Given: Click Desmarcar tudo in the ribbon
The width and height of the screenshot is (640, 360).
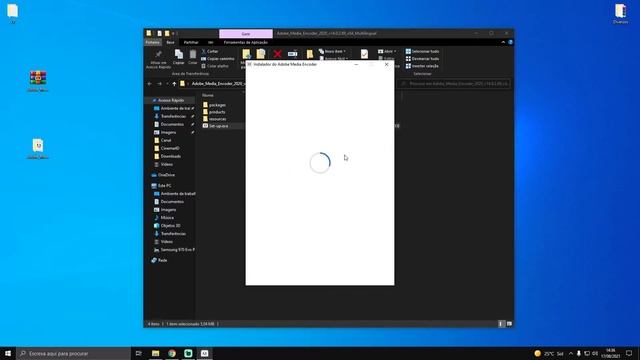Looking at the screenshot, I should 422,59.
